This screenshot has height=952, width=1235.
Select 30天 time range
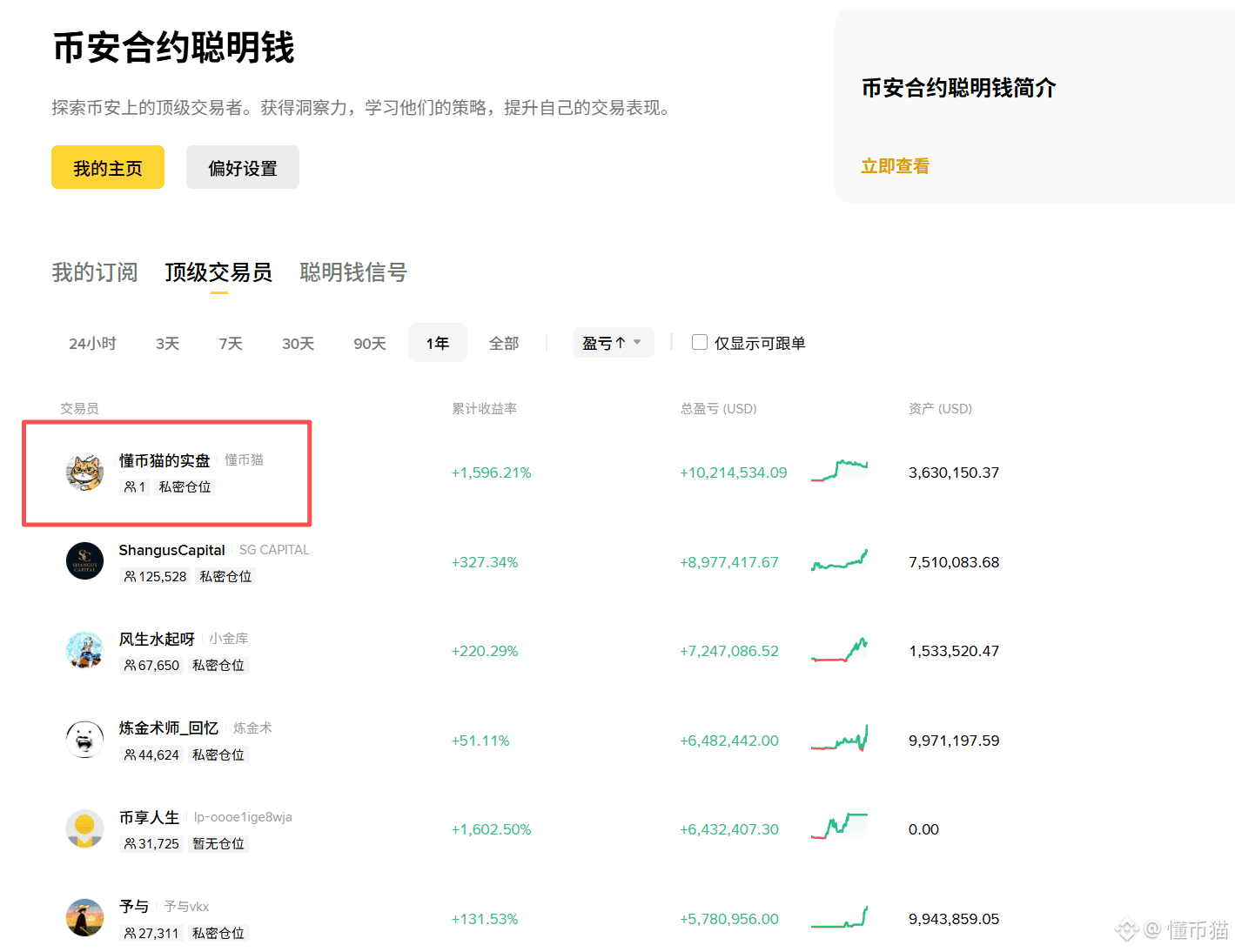[x=298, y=344]
